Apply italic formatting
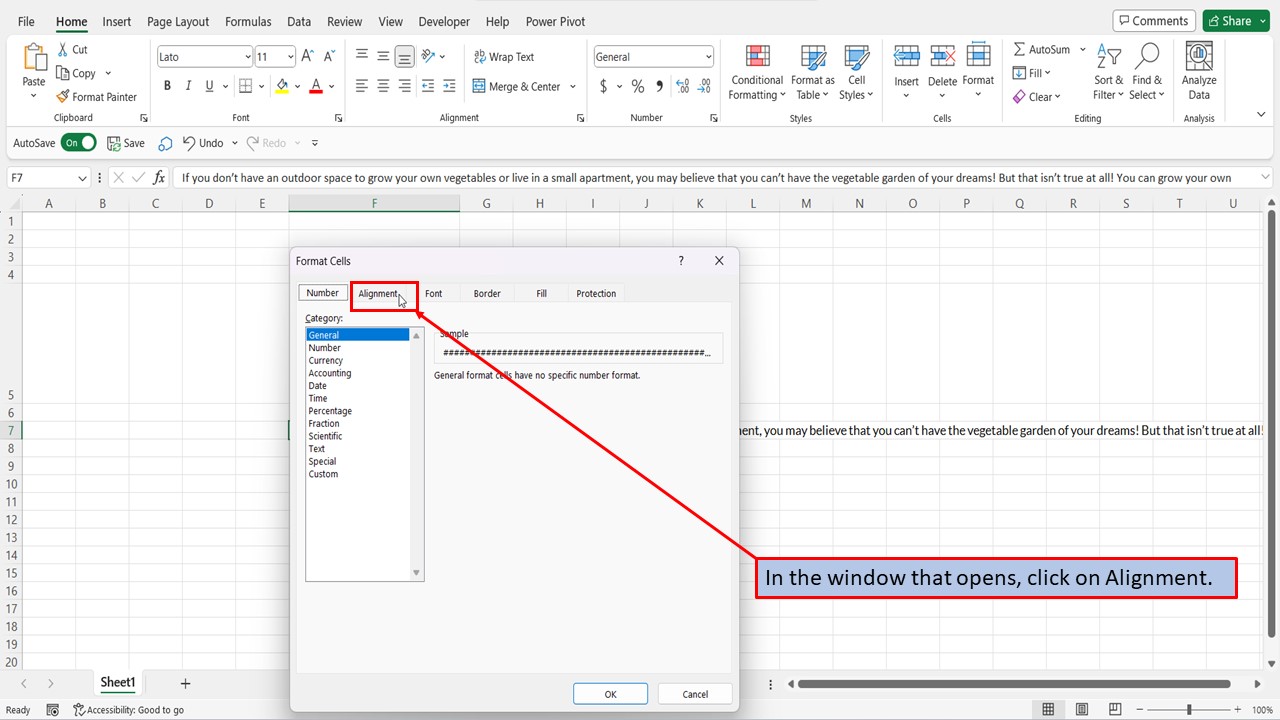This screenshot has height=720, width=1280. 187,86
